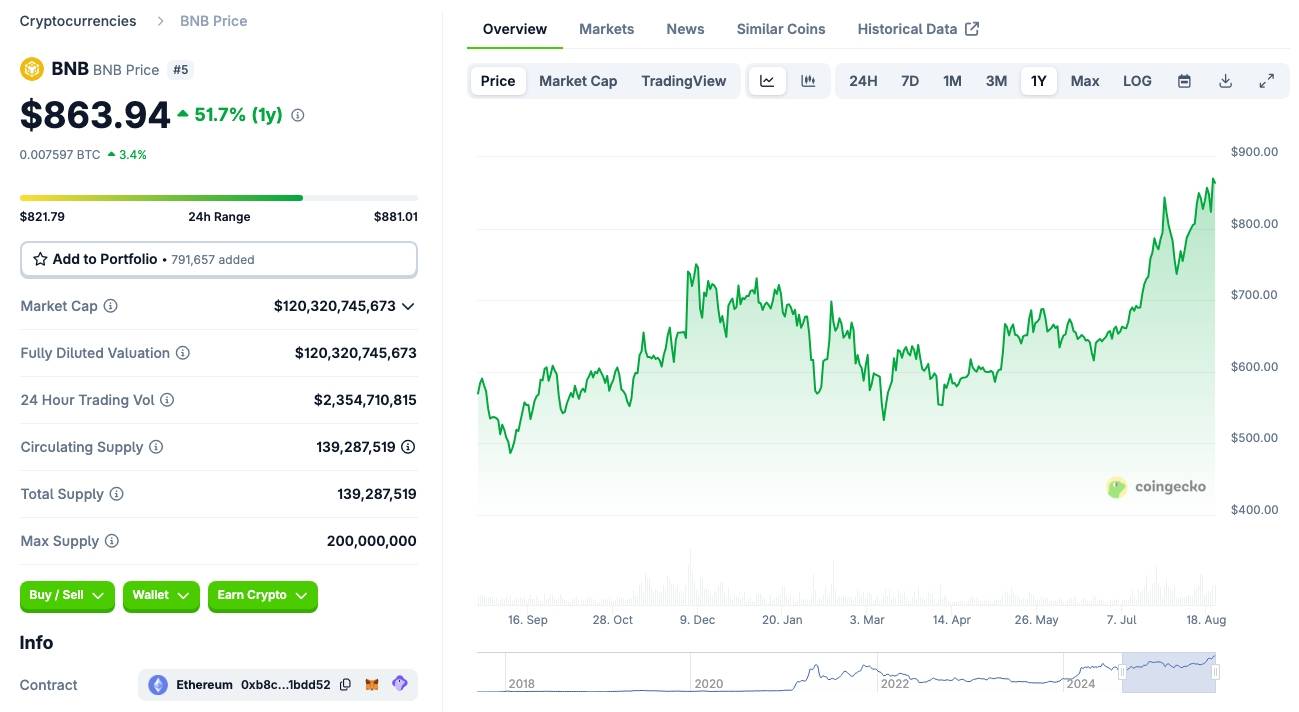The width and height of the screenshot is (1299, 712).
Task: Add token to MetaMask fox icon
Action: pyautogui.click(x=372, y=685)
